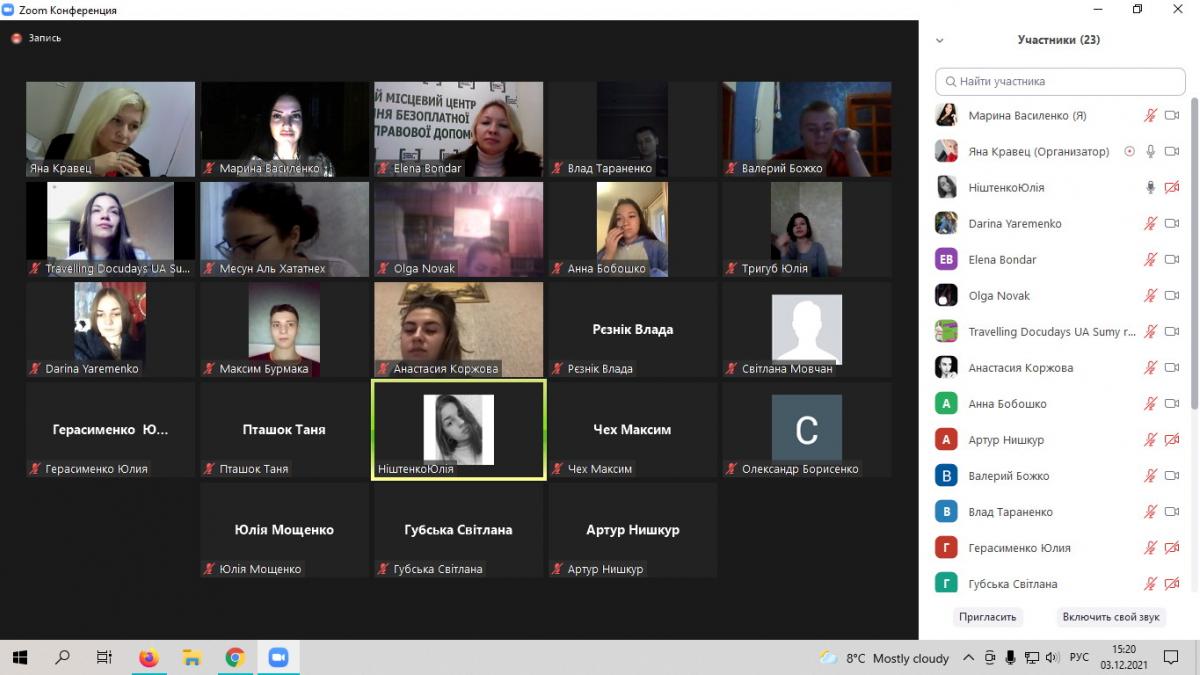Search in the Найти участника field

pyautogui.click(x=1060, y=81)
